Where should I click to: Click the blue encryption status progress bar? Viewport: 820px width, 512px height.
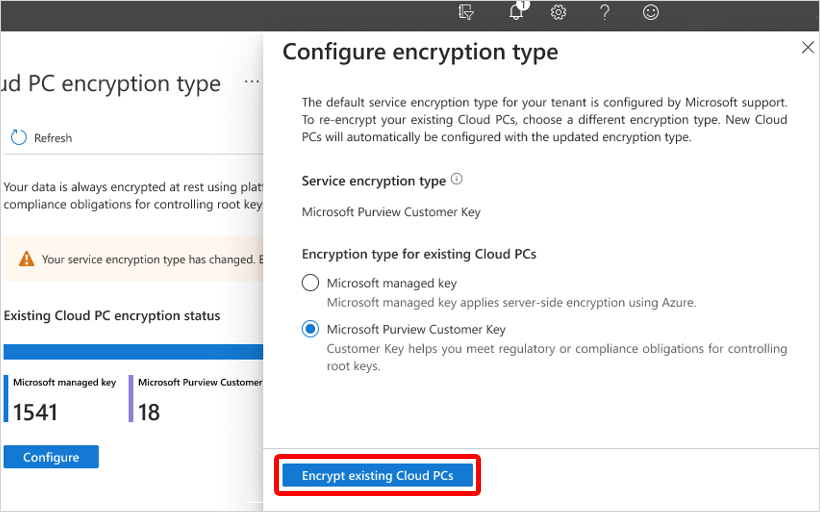133,352
